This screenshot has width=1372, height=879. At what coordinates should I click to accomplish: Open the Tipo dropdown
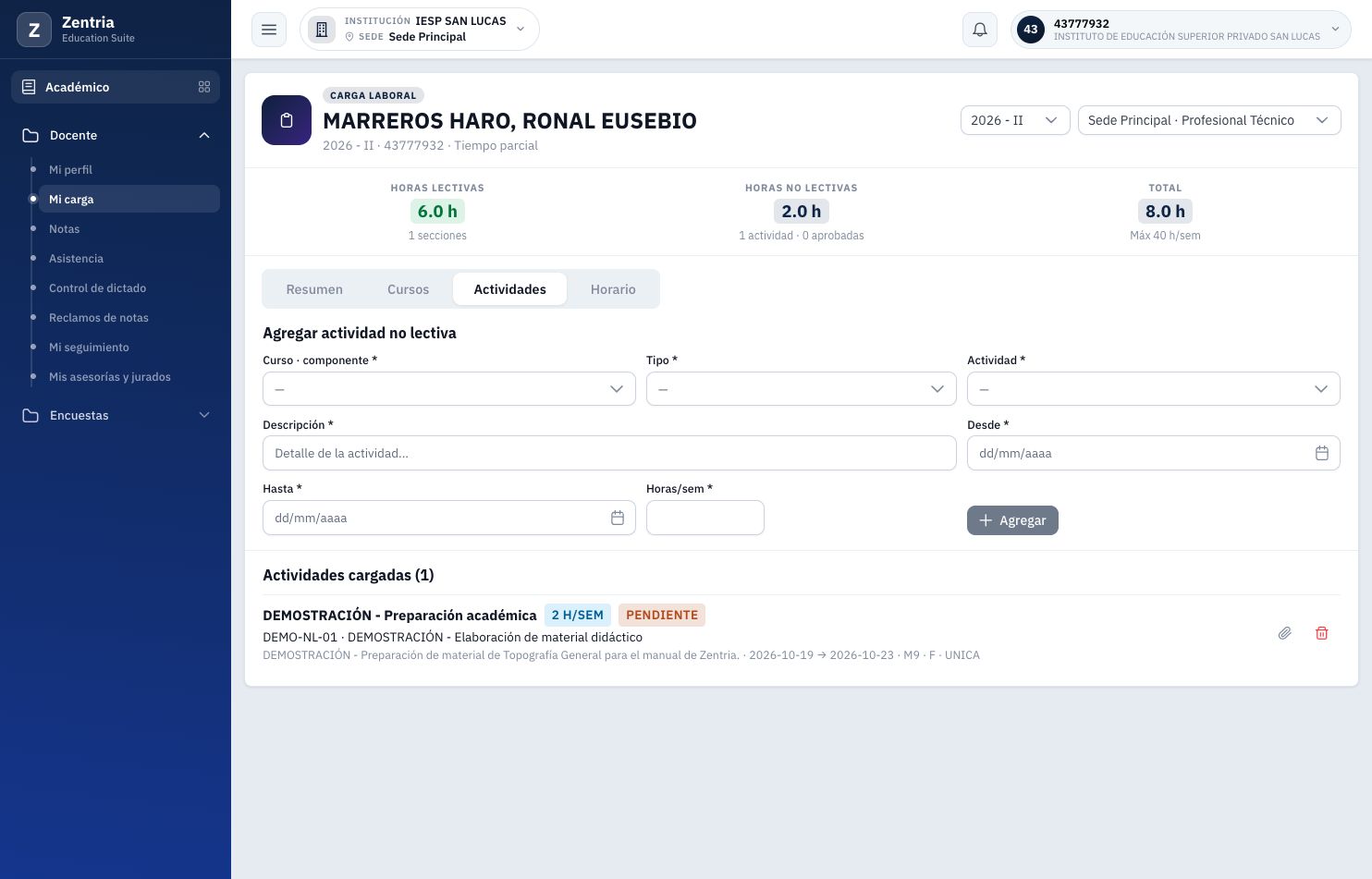pyautogui.click(x=802, y=389)
